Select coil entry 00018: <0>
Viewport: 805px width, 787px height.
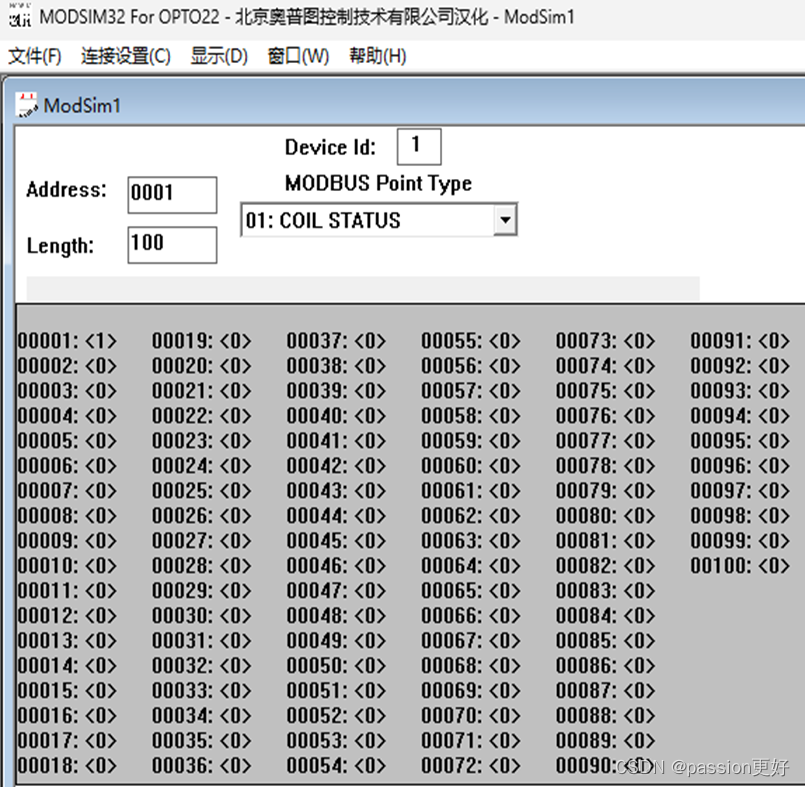tap(67, 765)
